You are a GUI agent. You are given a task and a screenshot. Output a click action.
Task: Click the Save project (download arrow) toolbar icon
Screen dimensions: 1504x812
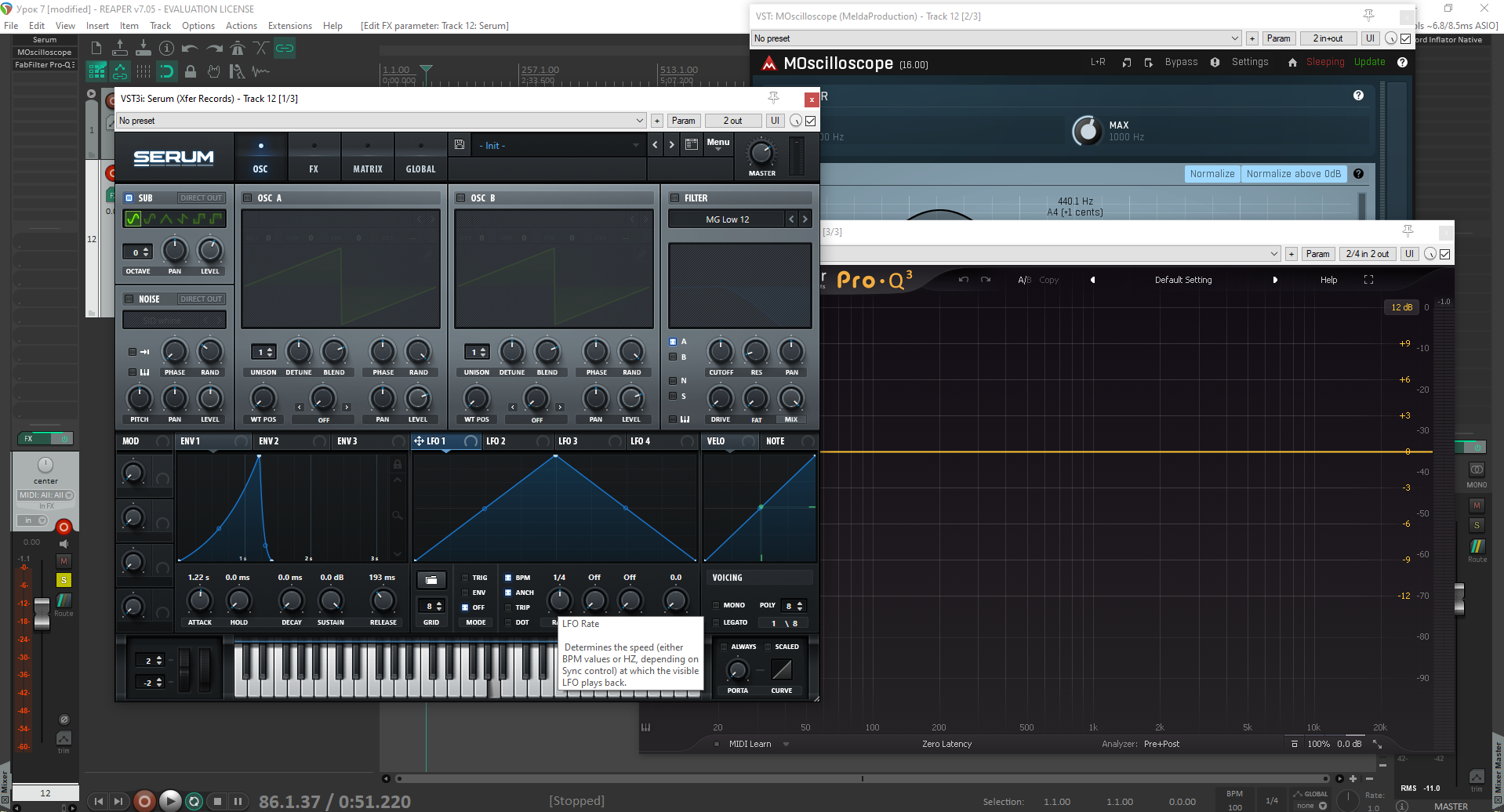click(x=143, y=49)
